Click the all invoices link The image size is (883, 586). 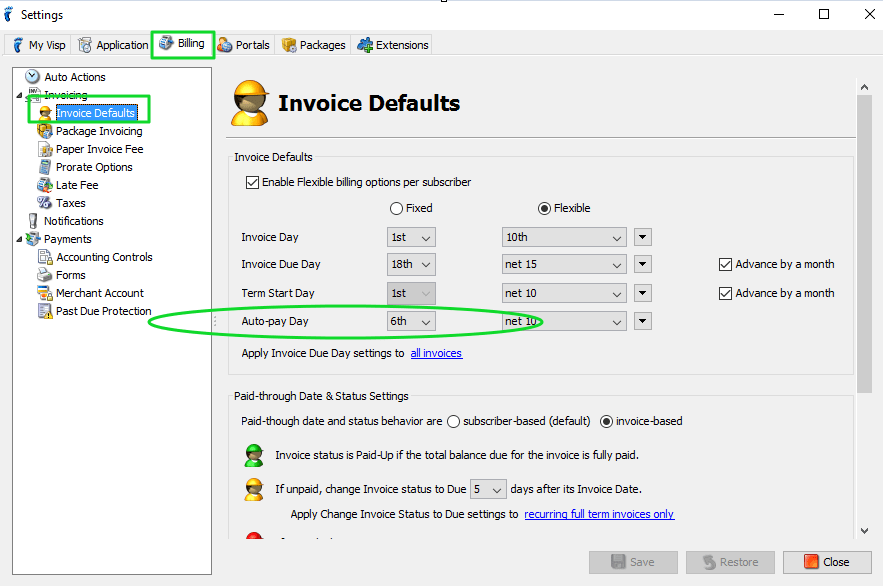[x=436, y=354]
